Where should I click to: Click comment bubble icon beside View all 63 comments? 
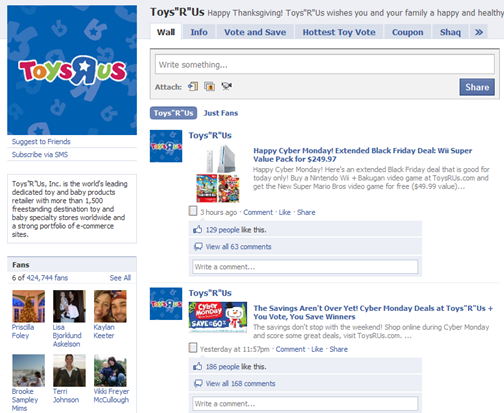coord(198,247)
